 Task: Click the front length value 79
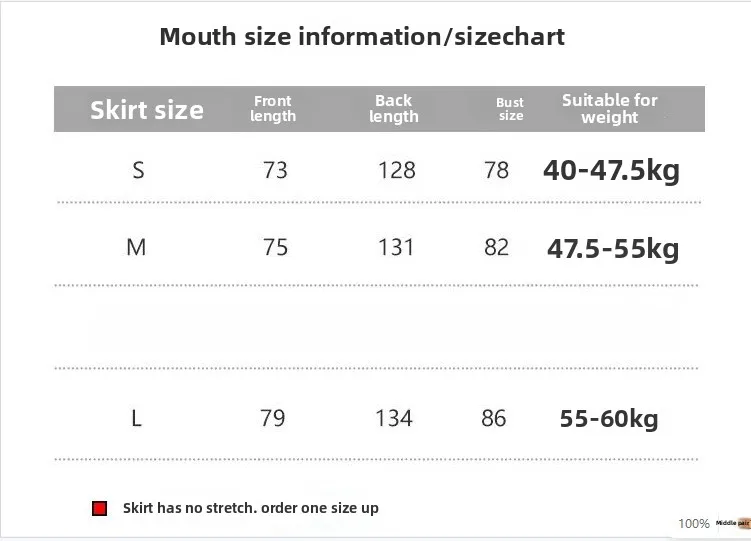point(273,418)
